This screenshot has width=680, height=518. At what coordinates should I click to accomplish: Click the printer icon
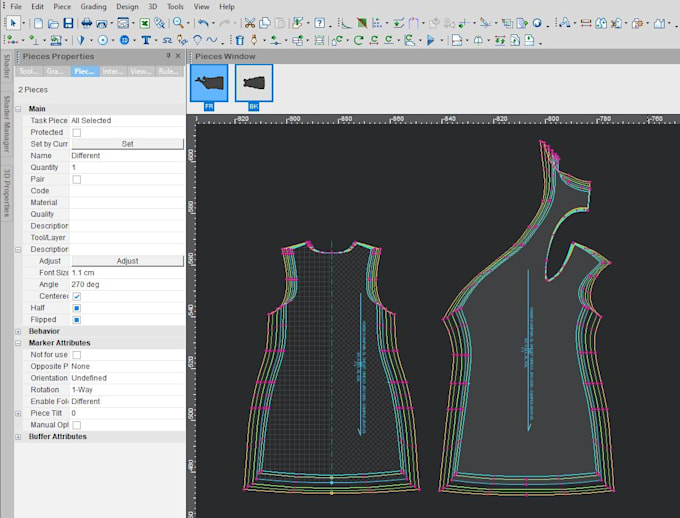(x=87, y=23)
